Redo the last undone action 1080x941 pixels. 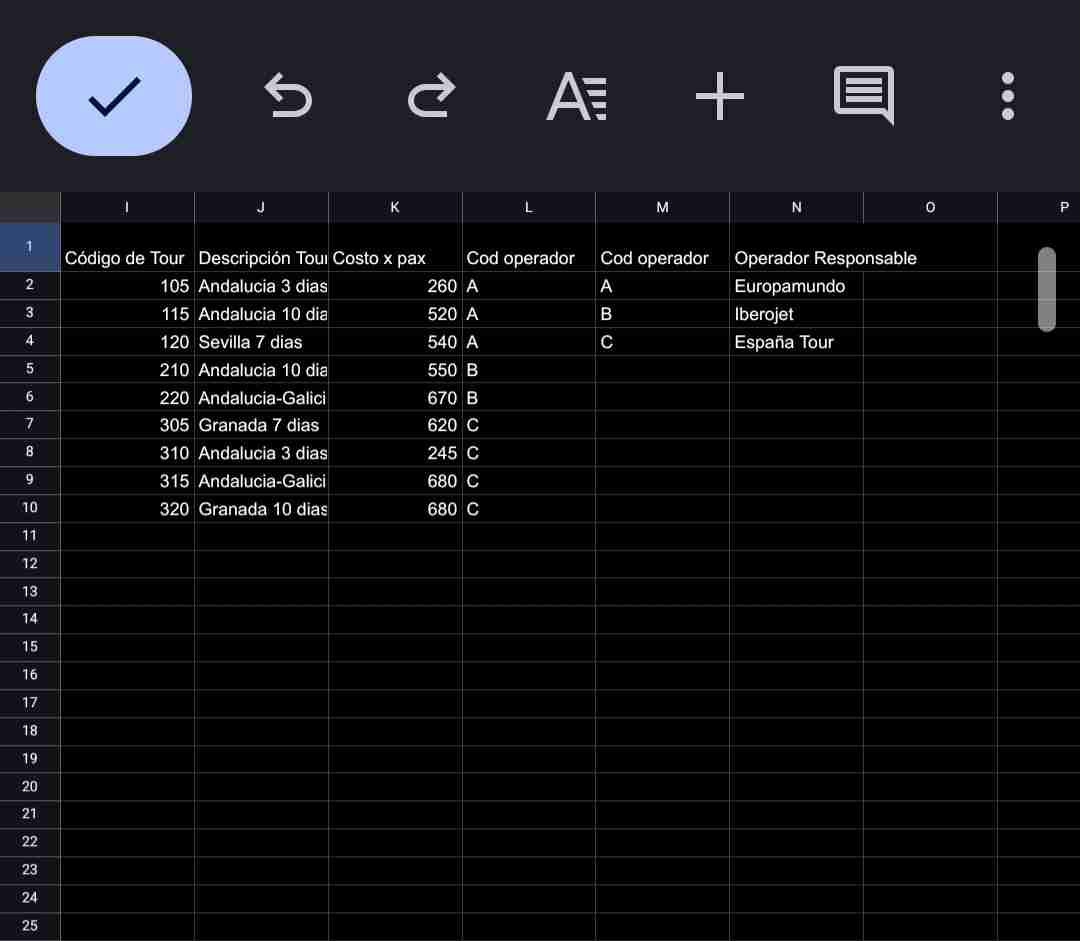432,97
